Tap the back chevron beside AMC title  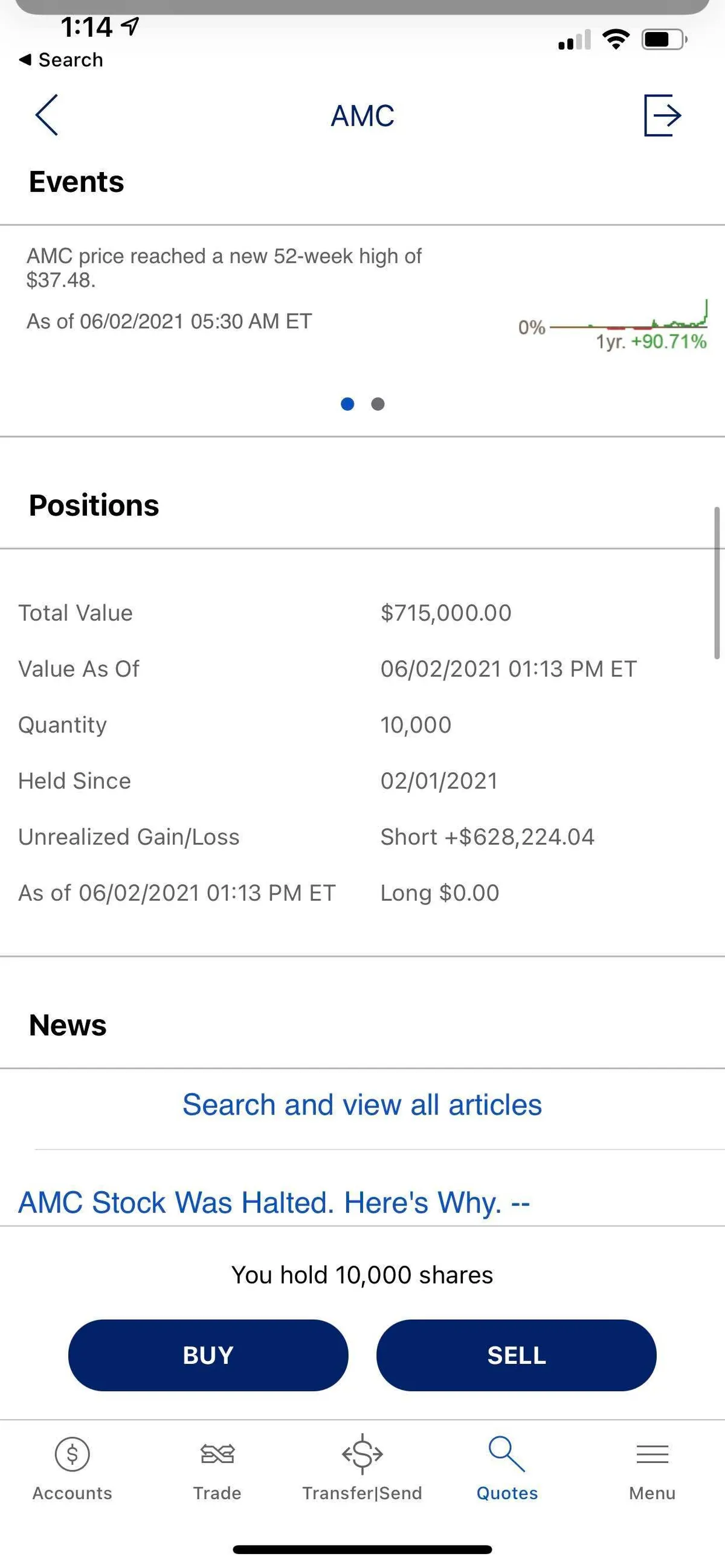point(47,115)
